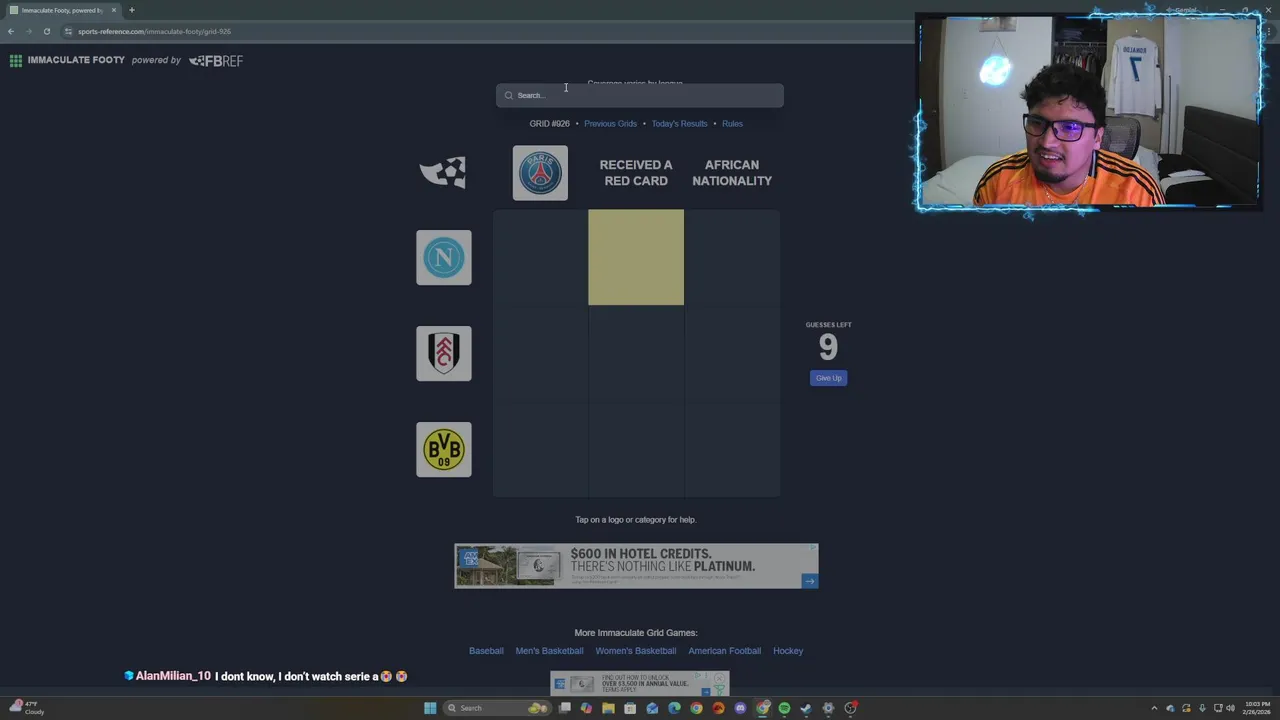This screenshot has height=720, width=1280.
Task: Open site information icon in the address bar
Action: (x=68, y=31)
